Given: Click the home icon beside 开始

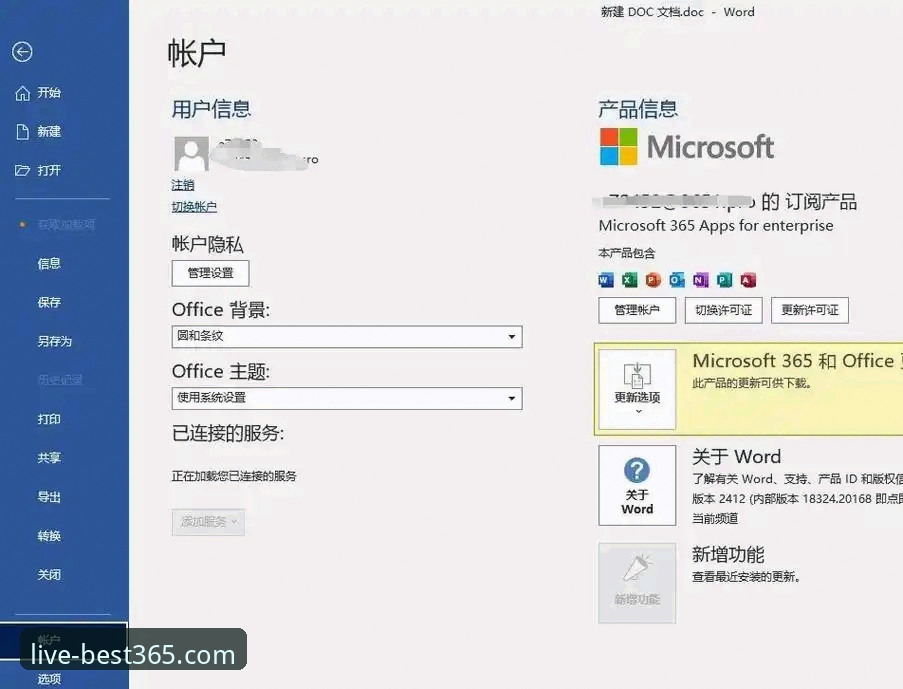Looking at the screenshot, I should point(22,93).
